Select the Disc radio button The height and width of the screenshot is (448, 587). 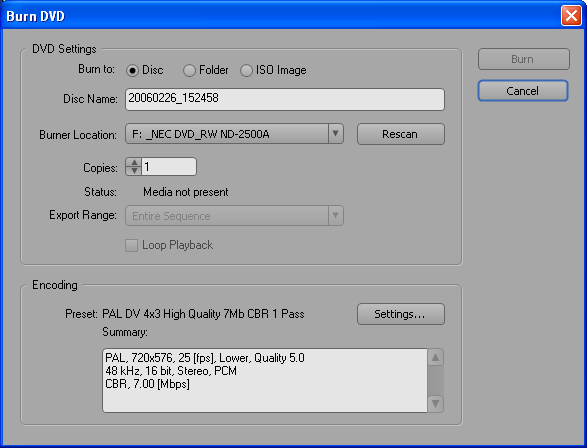tap(132, 70)
